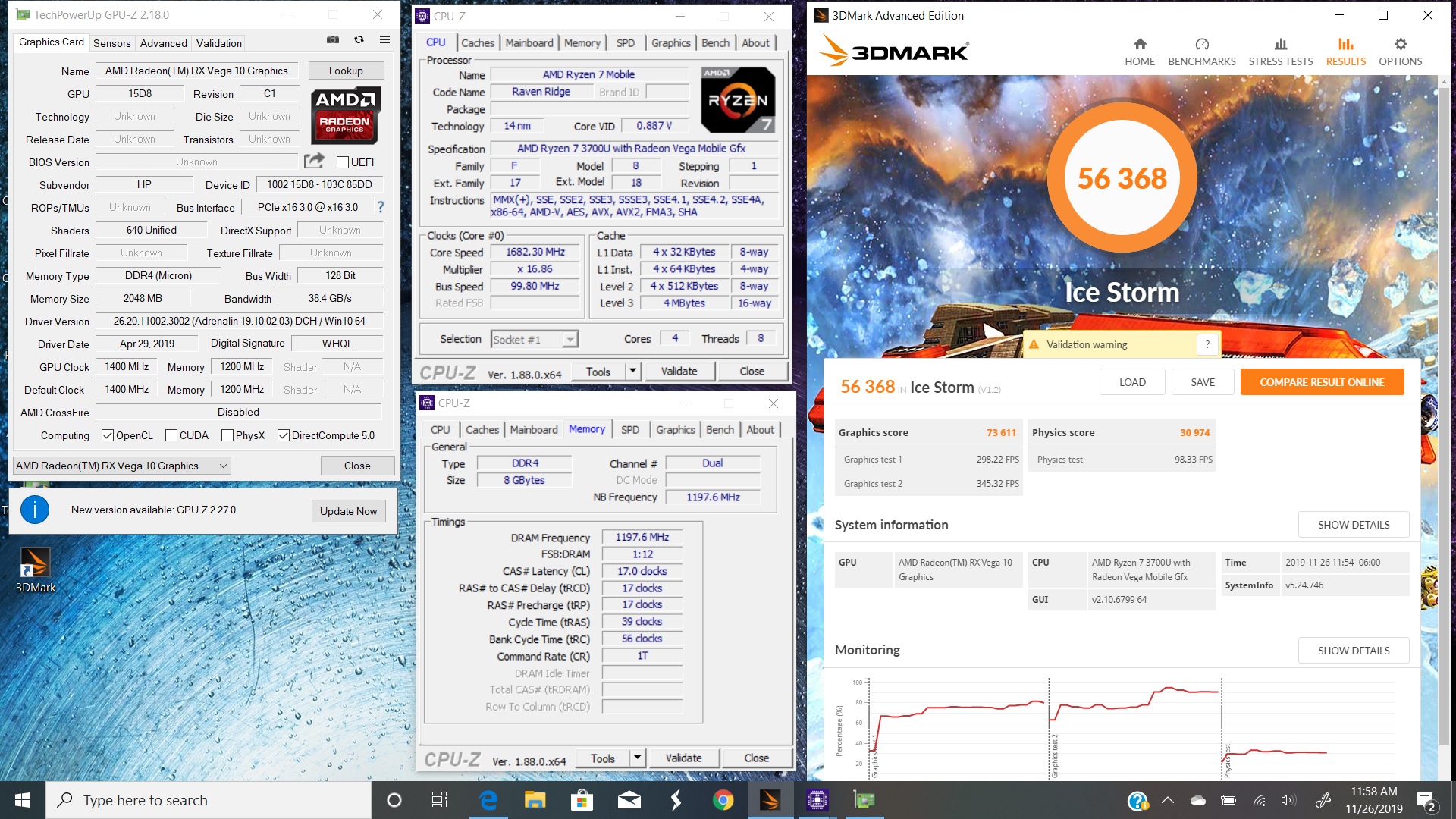Show details for Monitoring

[x=1354, y=651]
